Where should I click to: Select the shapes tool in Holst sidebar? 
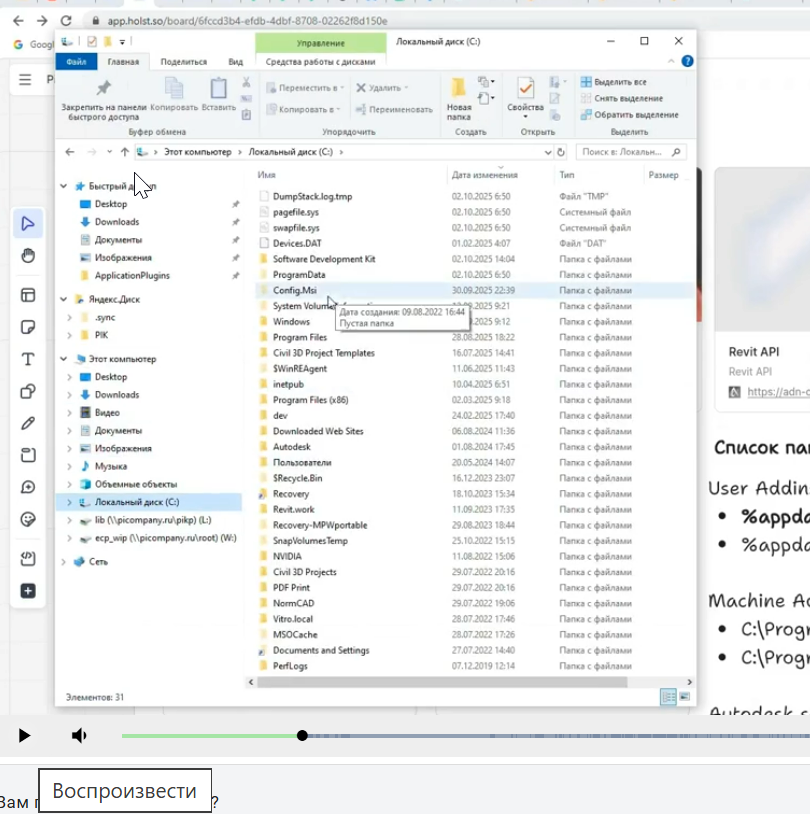pyautogui.click(x=28, y=391)
